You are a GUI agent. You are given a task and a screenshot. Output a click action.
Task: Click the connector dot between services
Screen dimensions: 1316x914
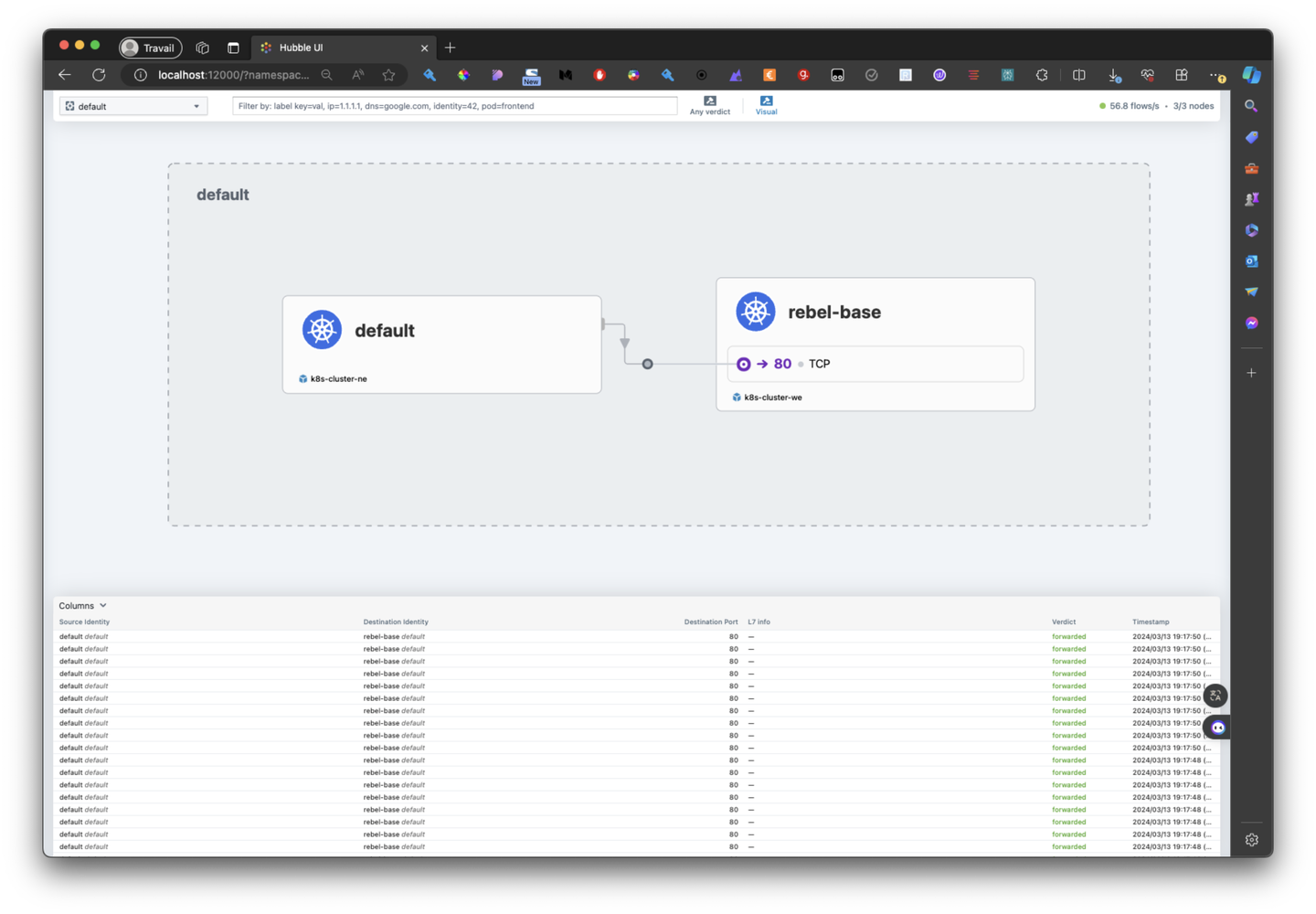pyautogui.click(x=647, y=364)
